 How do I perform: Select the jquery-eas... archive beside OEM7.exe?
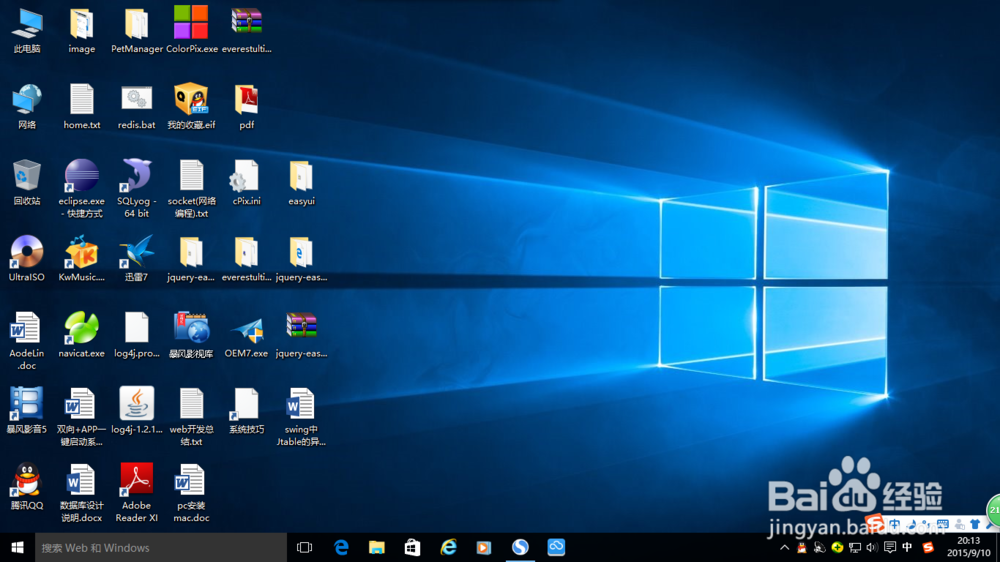pyautogui.click(x=301, y=334)
